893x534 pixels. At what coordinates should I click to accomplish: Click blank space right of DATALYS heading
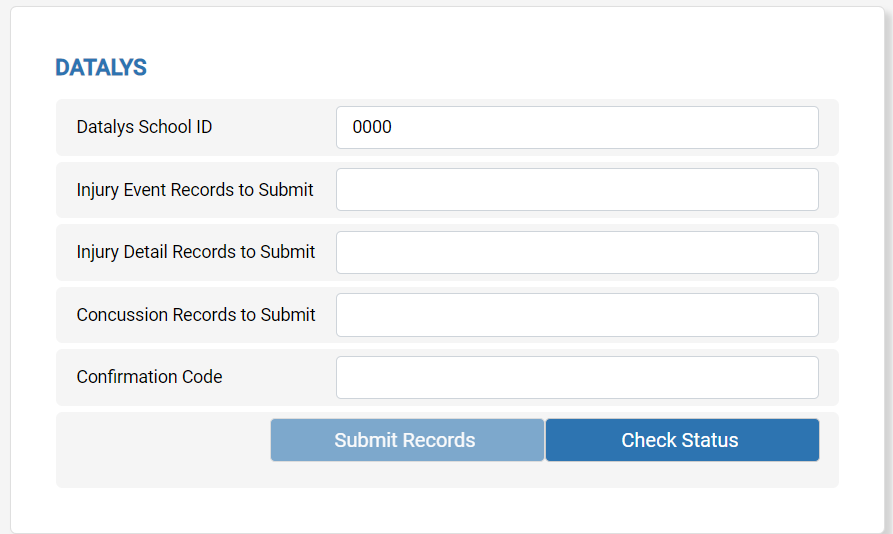click(x=490, y=67)
